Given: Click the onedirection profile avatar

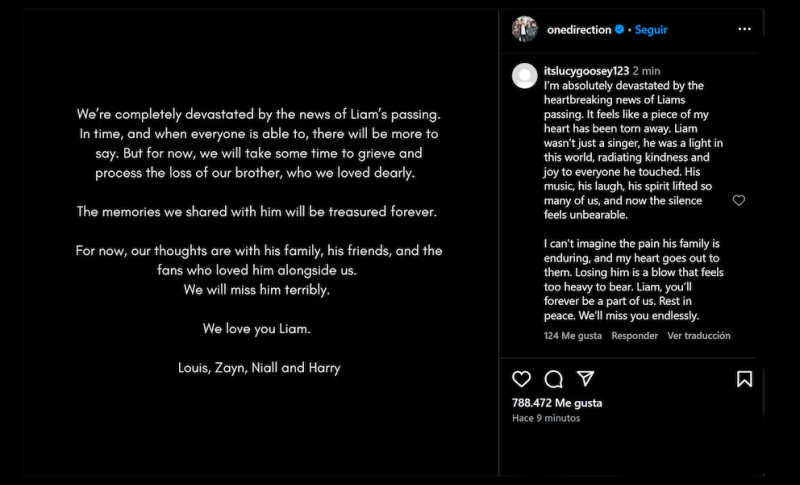Looking at the screenshot, I should [525, 29].
